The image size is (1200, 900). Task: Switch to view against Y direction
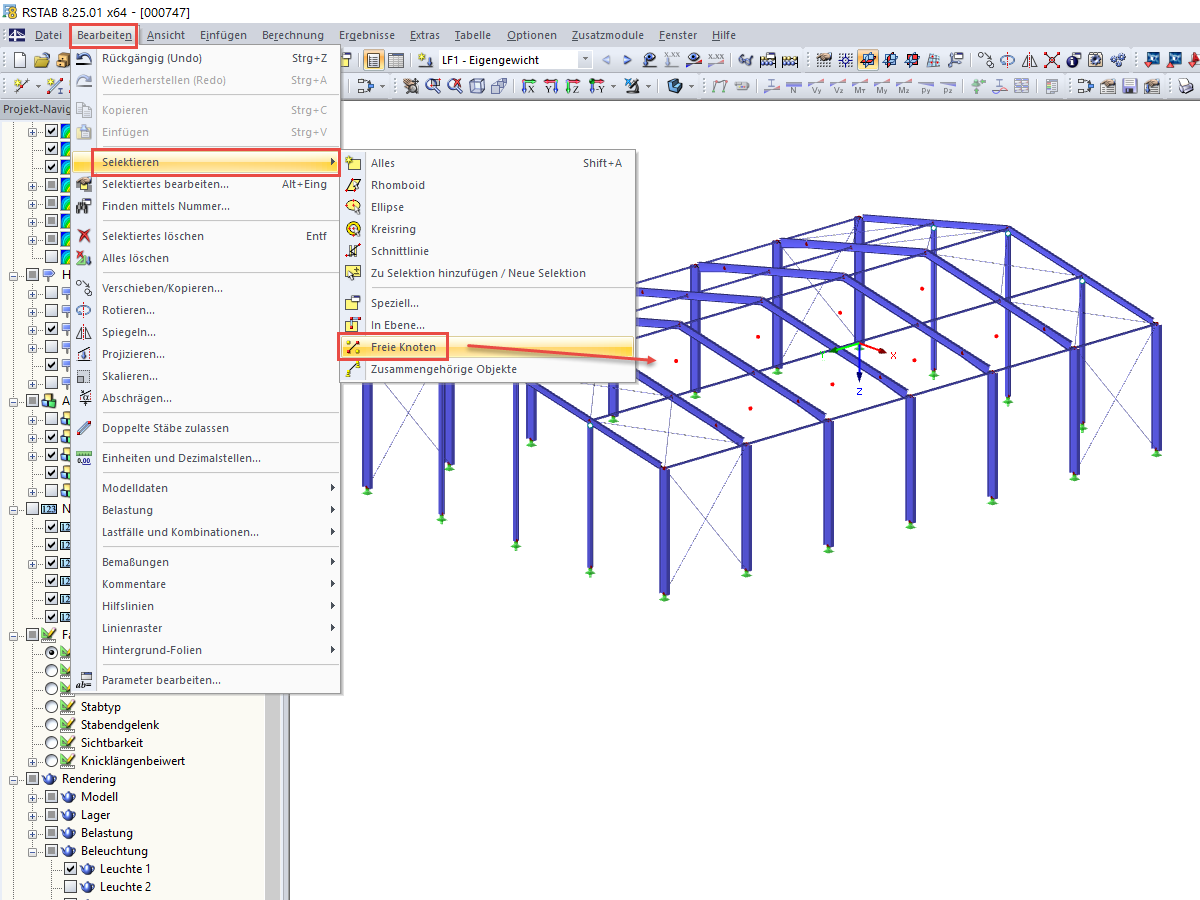(596, 87)
